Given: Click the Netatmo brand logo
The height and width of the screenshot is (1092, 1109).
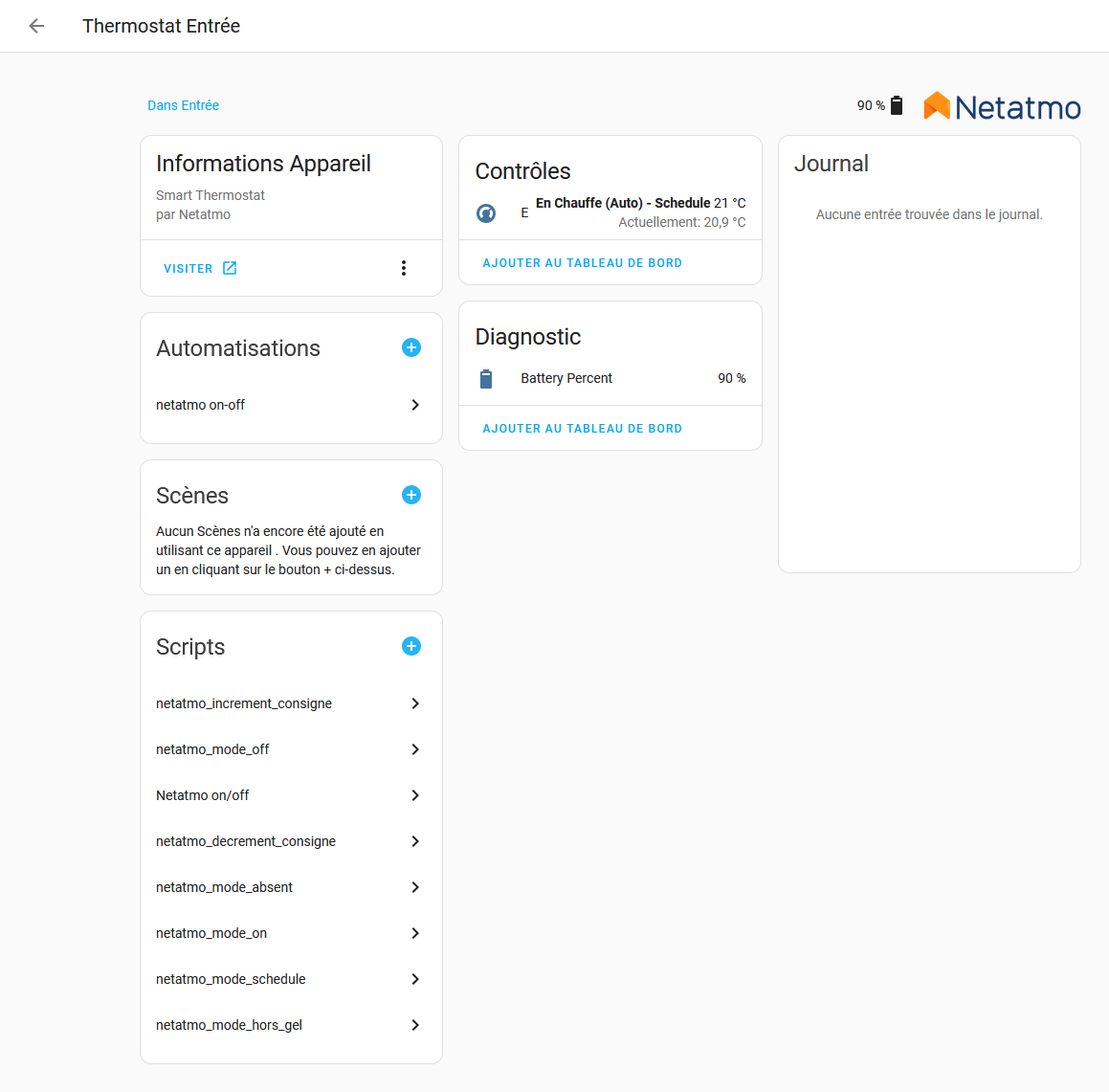Looking at the screenshot, I should [x=1002, y=107].
